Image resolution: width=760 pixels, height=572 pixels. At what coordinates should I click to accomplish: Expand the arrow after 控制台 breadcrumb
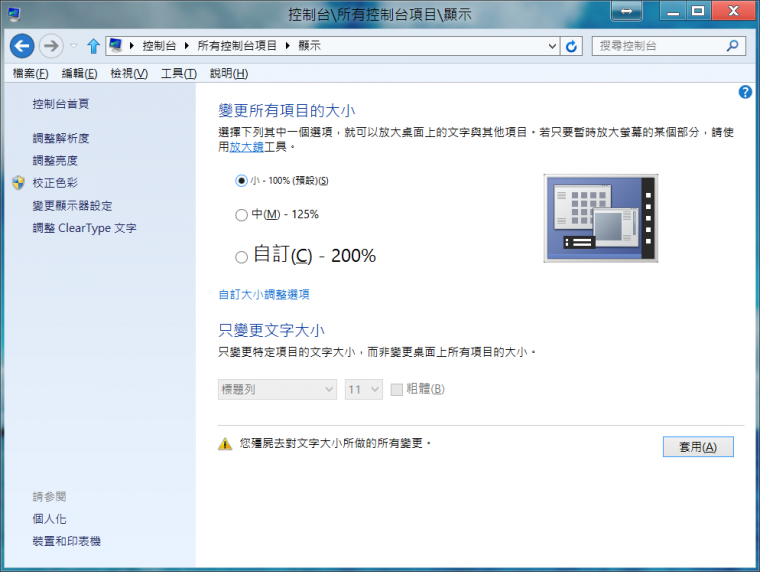(x=186, y=46)
